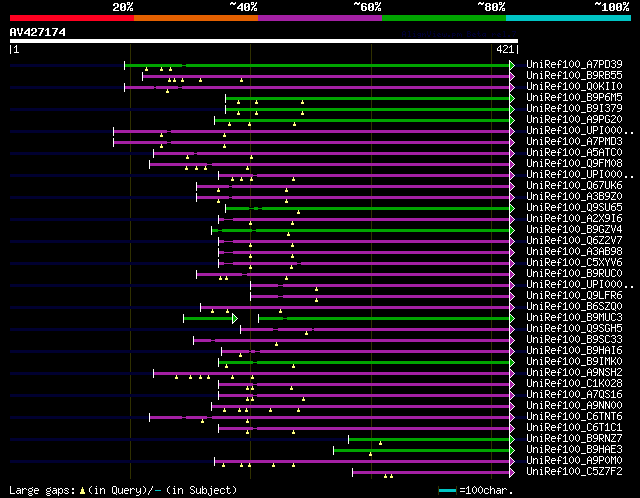The image size is (640, 498).
Task: Open UniRef100_A9NSH2 hit
Action: [x=574, y=373]
